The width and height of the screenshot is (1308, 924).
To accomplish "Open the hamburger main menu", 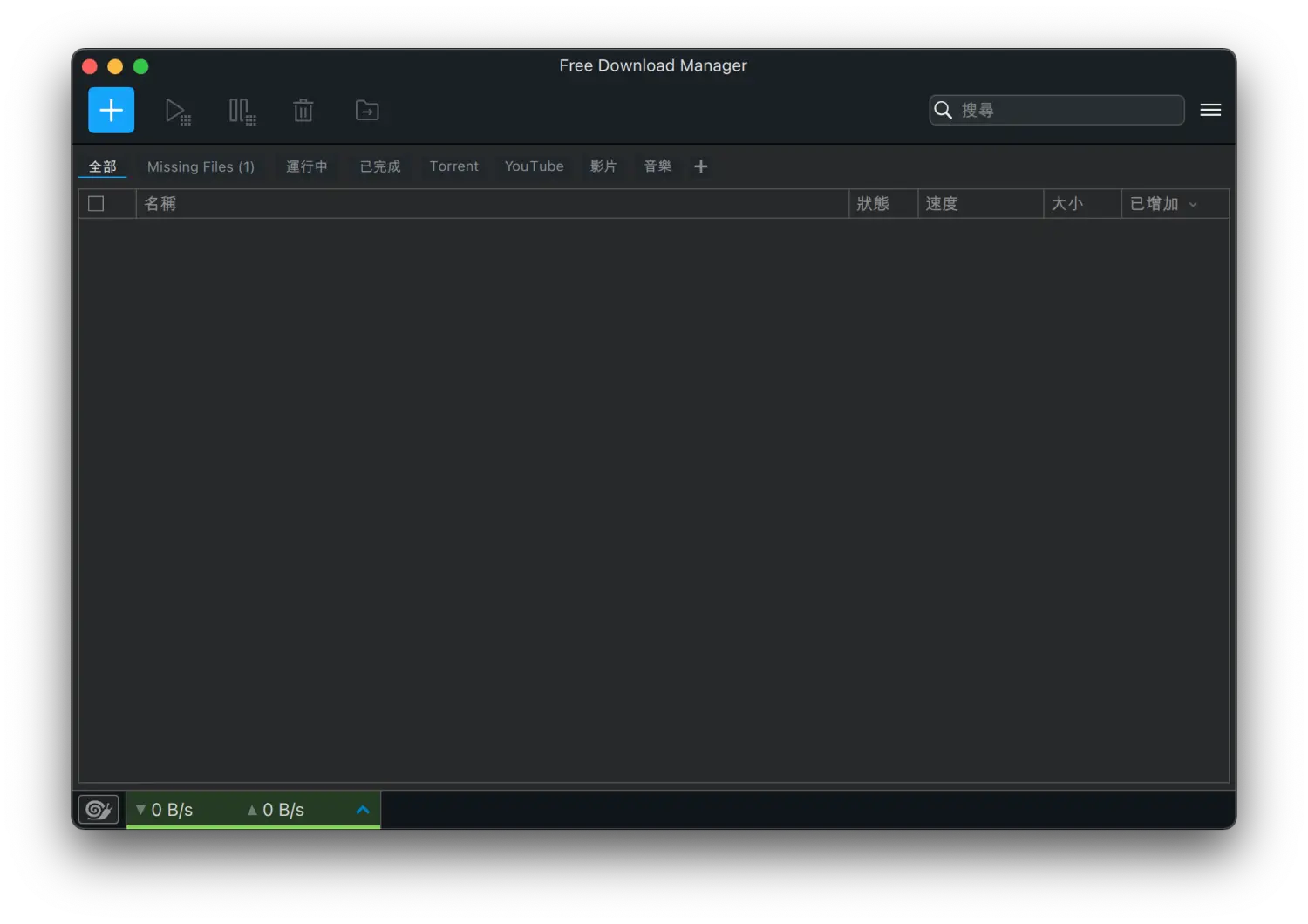I will pos(1210,110).
